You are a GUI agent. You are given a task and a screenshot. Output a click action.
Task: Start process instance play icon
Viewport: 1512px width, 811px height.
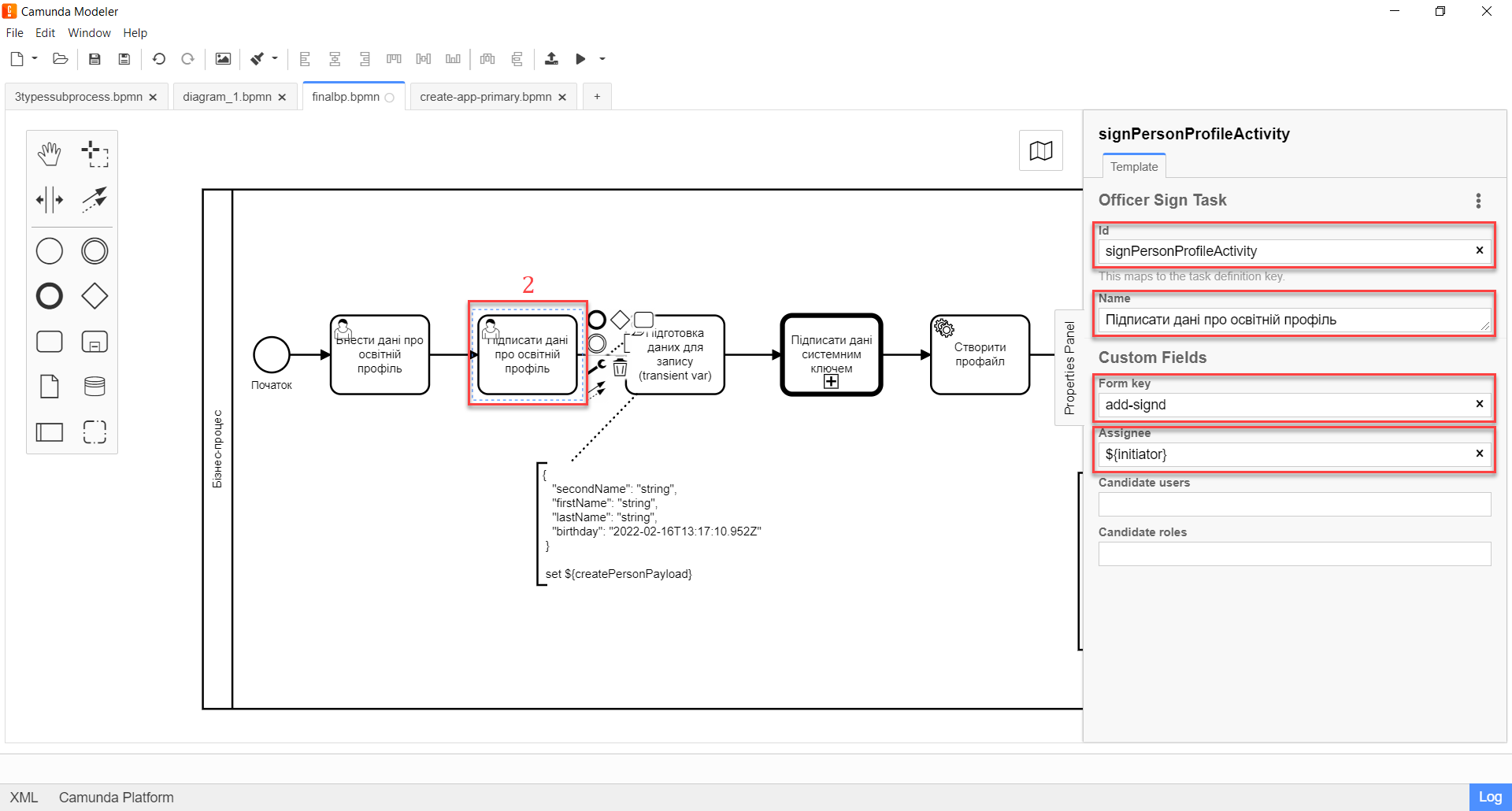click(580, 59)
